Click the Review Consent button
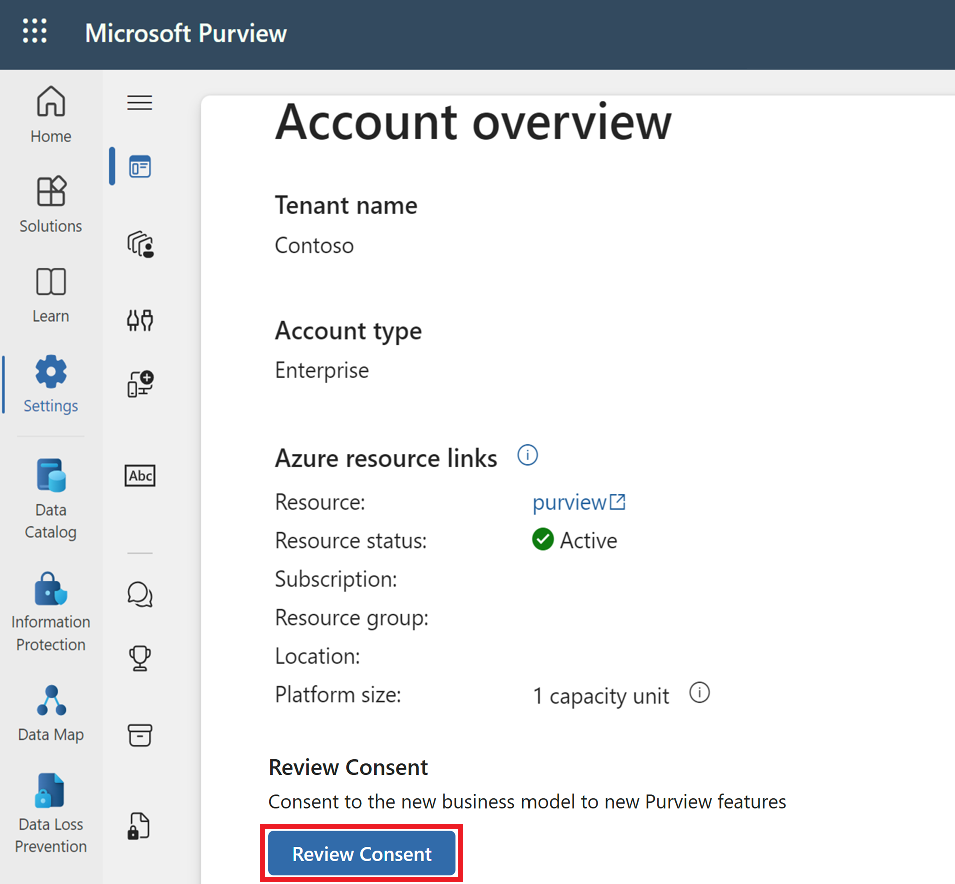 361,854
